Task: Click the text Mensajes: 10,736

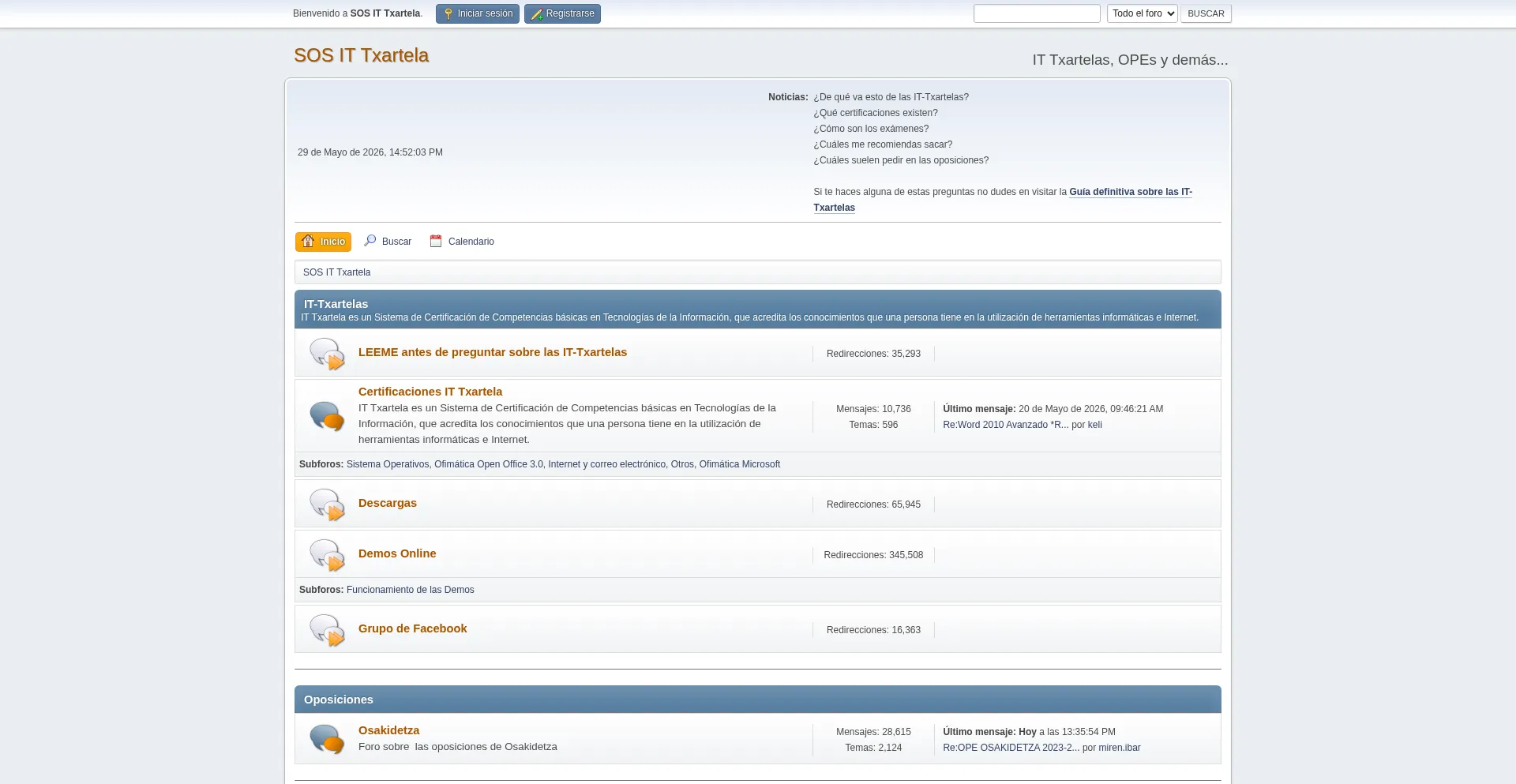Action: pyautogui.click(x=873, y=409)
